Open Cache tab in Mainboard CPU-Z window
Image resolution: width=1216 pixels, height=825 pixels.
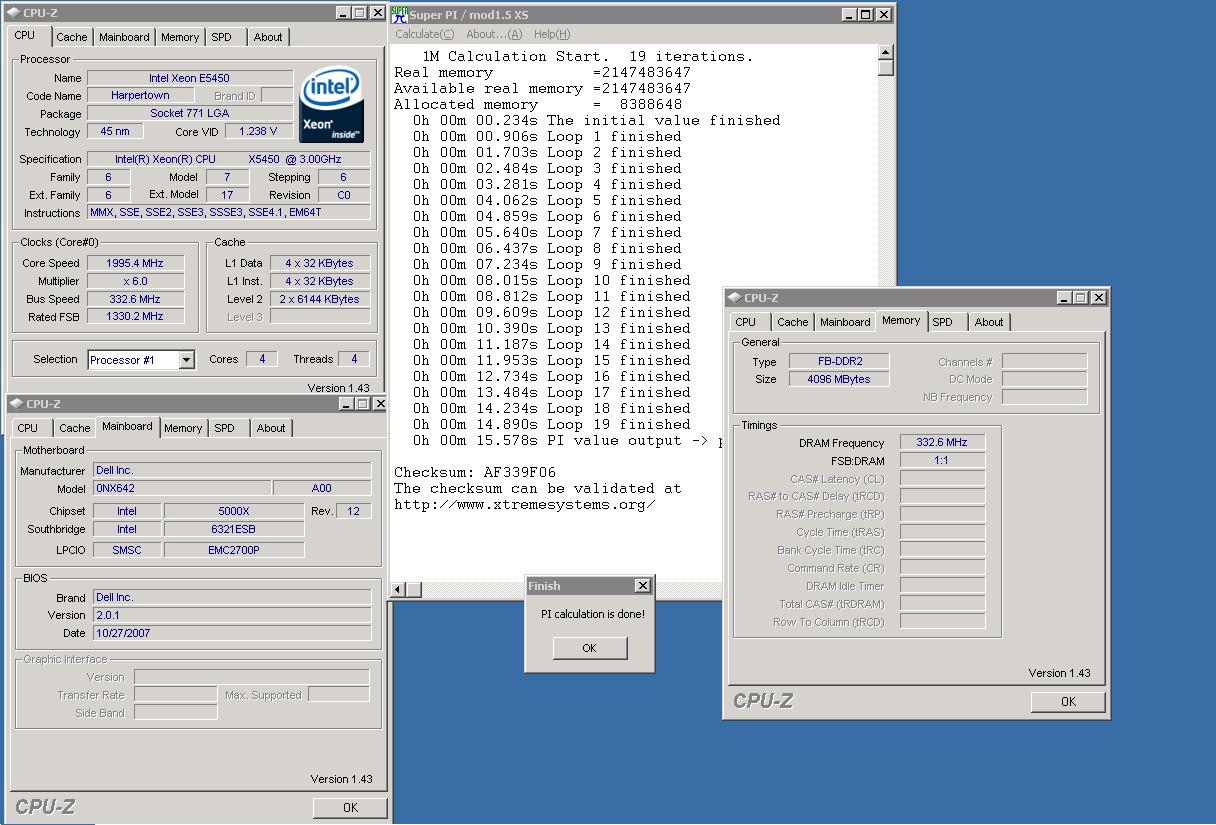74,428
